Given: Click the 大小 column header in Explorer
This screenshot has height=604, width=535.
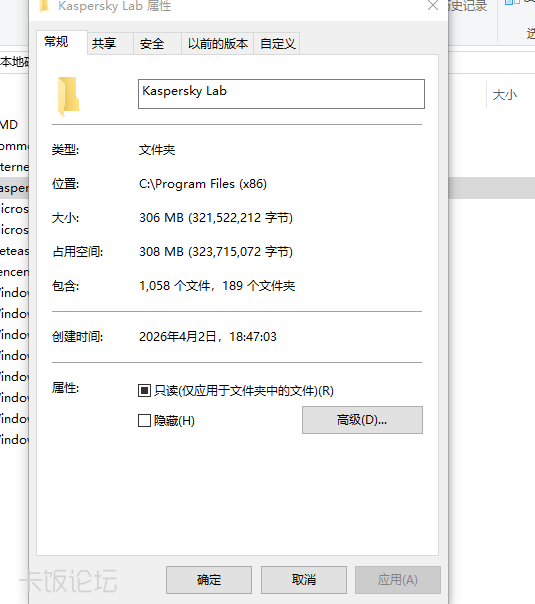Looking at the screenshot, I should click(505, 95).
